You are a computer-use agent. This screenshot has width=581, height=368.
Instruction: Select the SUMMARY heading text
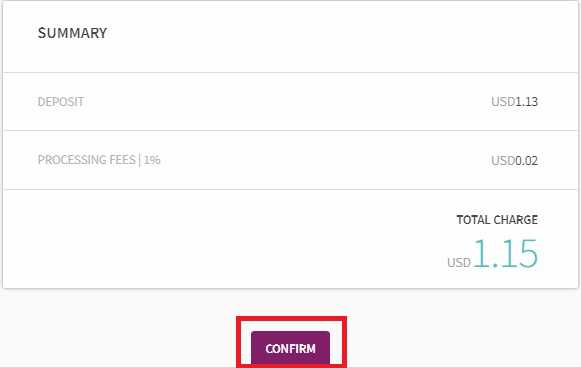coord(72,33)
